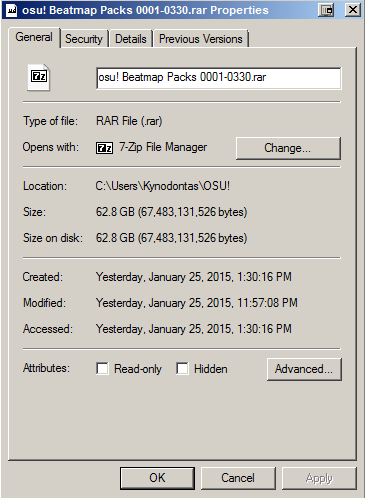This screenshot has height=498, width=365.
Task: Select the General tab
Action: (x=34, y=37)
